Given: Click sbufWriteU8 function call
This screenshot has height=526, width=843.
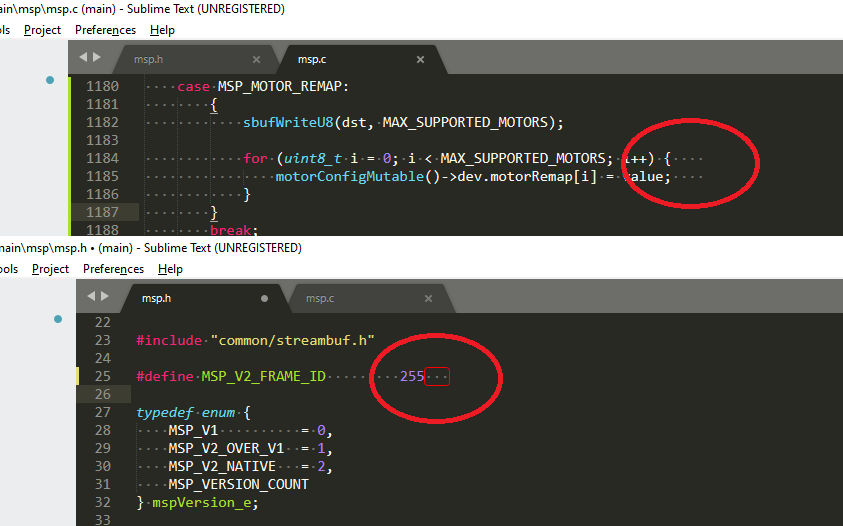Looking at the screenshot, I should [x=288, y=123].
